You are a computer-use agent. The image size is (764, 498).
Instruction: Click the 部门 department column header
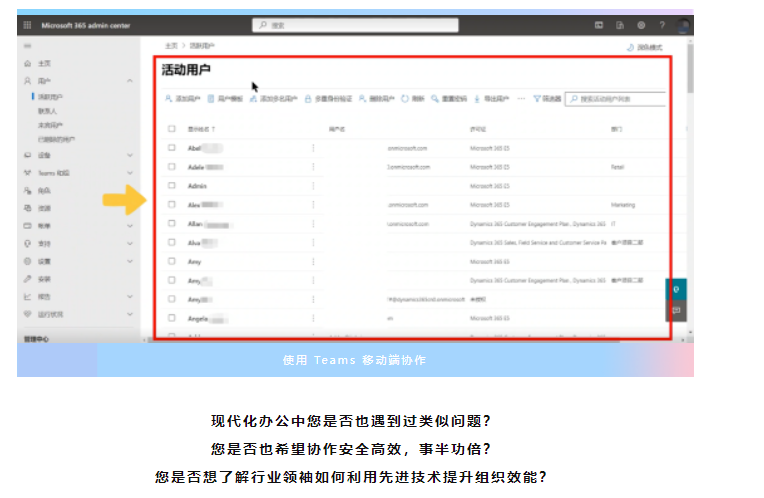click(x=616, y=129)
